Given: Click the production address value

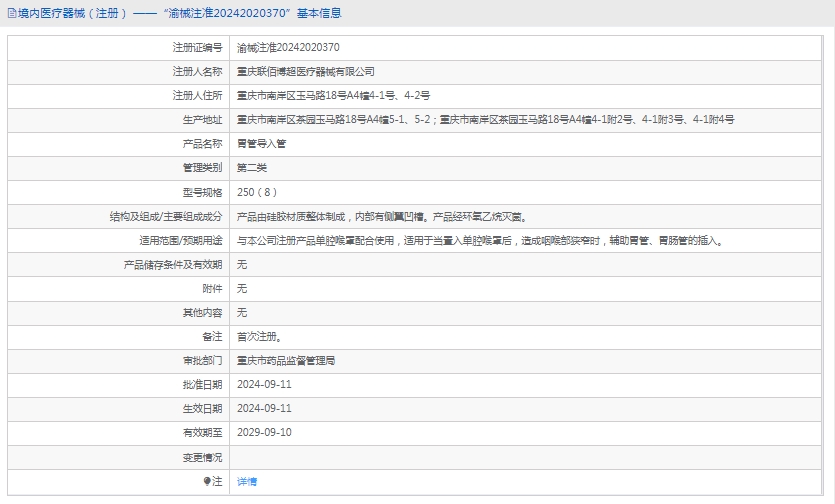Looking at the screenshot, I should (485, 119).
